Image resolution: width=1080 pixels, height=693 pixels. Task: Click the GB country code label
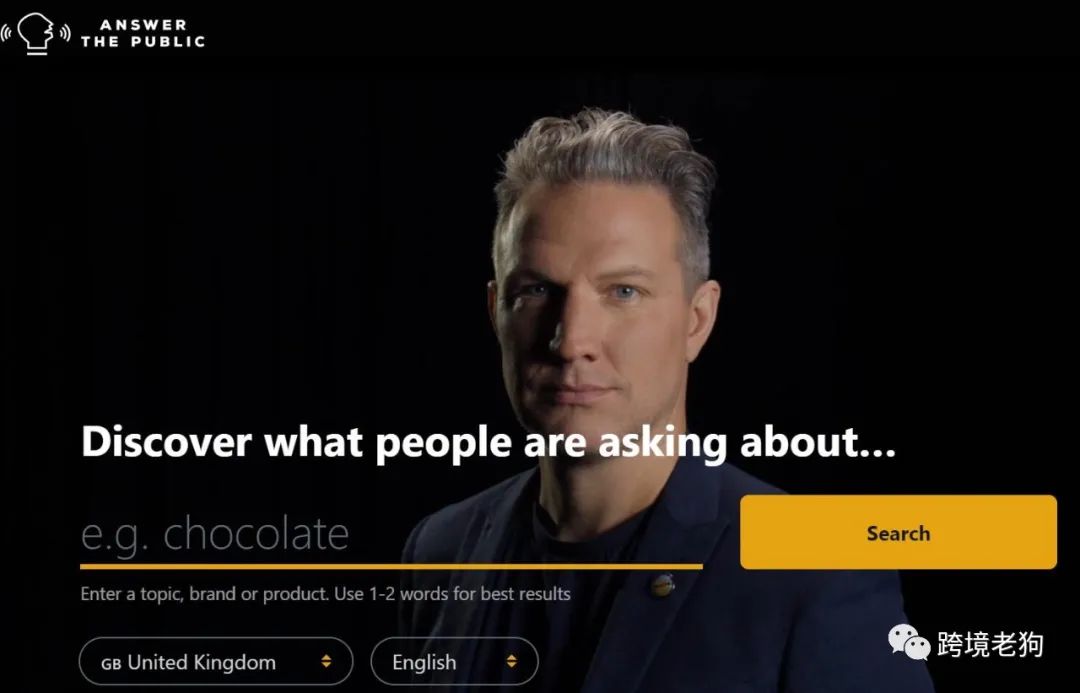coord(111,664)
